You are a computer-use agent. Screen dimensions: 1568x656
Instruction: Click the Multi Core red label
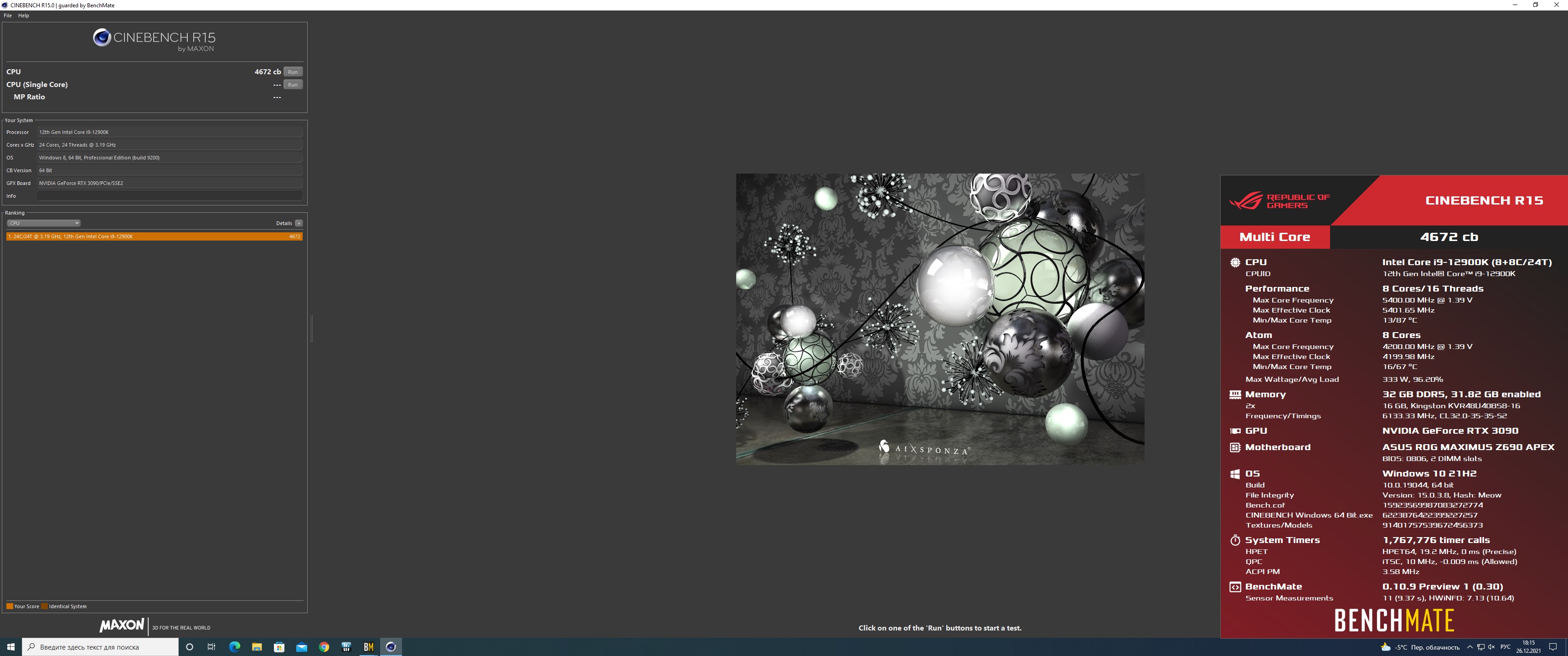pos(1274,237)
